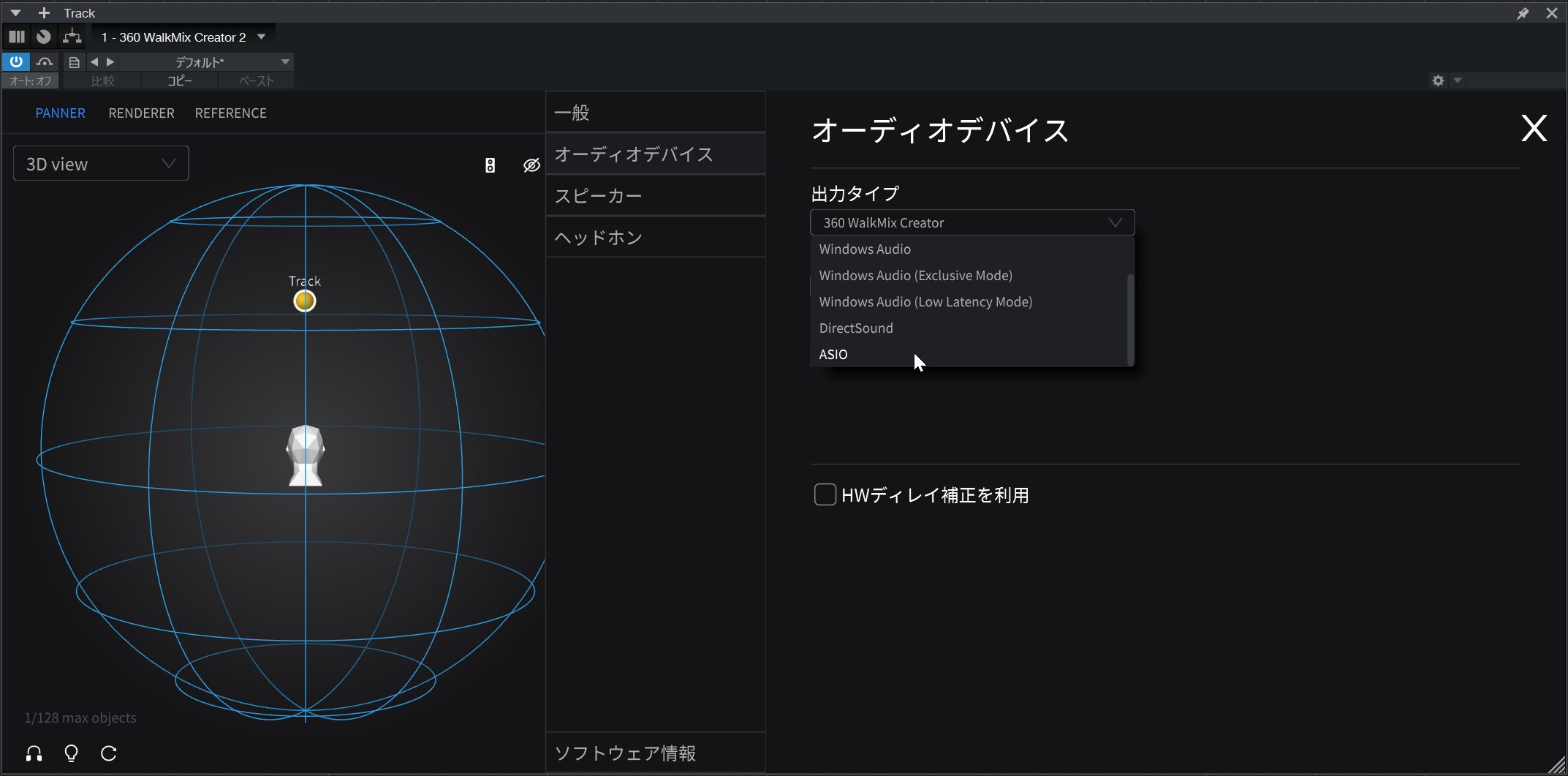
Task: Open the デフォルト preset dropdown
Action: pos(206,62)
